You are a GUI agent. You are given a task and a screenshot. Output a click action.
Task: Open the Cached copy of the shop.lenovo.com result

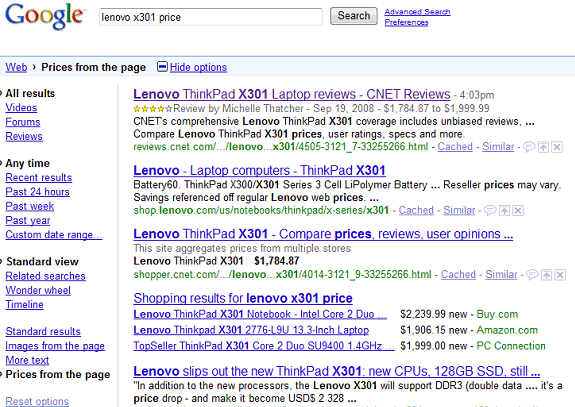[x=416, y=210]
